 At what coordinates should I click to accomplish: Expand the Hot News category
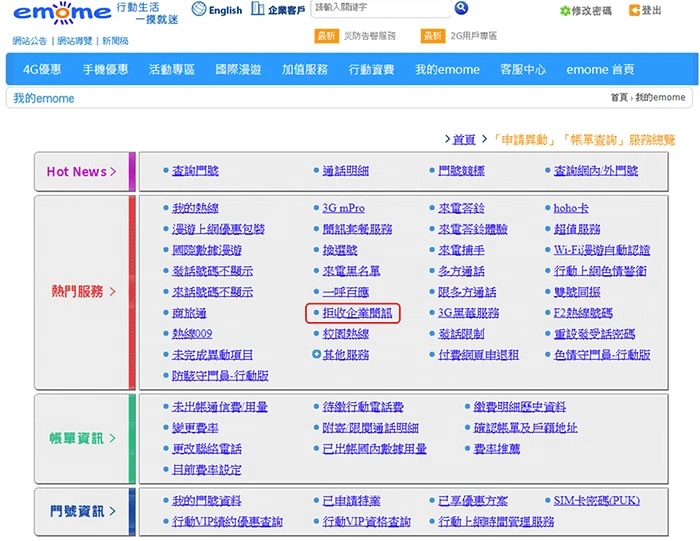point(81,171)
